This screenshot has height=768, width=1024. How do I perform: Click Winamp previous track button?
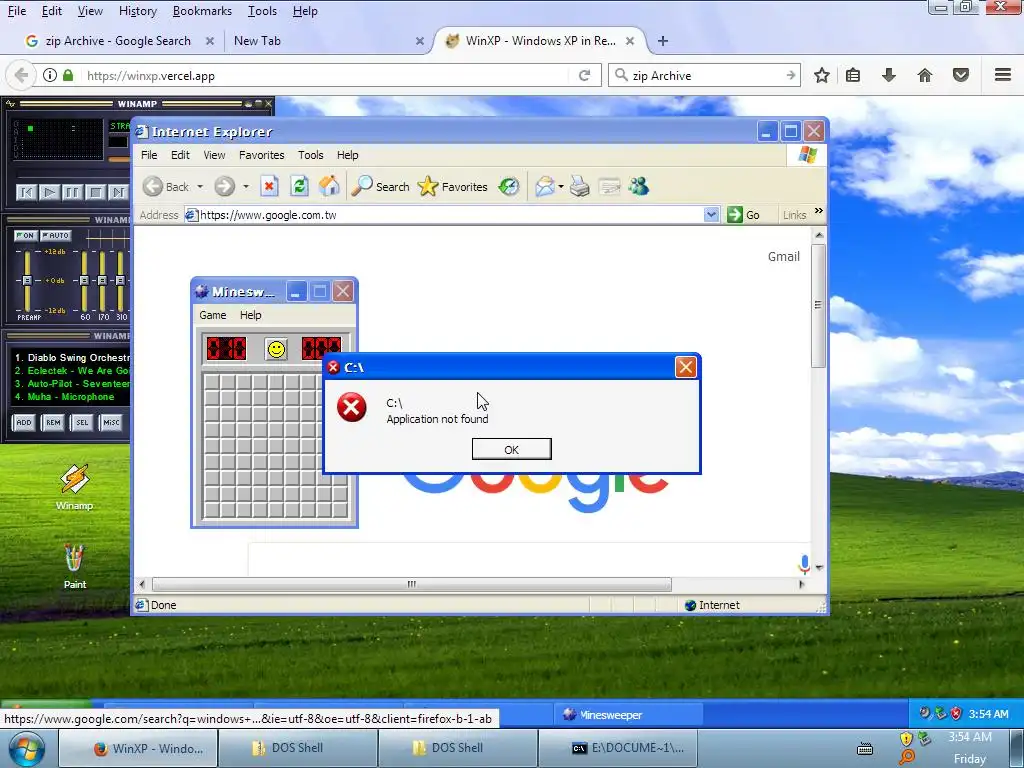point(26,192)
